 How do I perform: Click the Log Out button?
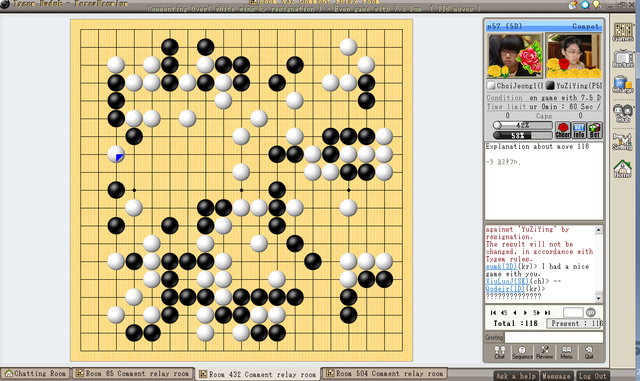(592, 376)
